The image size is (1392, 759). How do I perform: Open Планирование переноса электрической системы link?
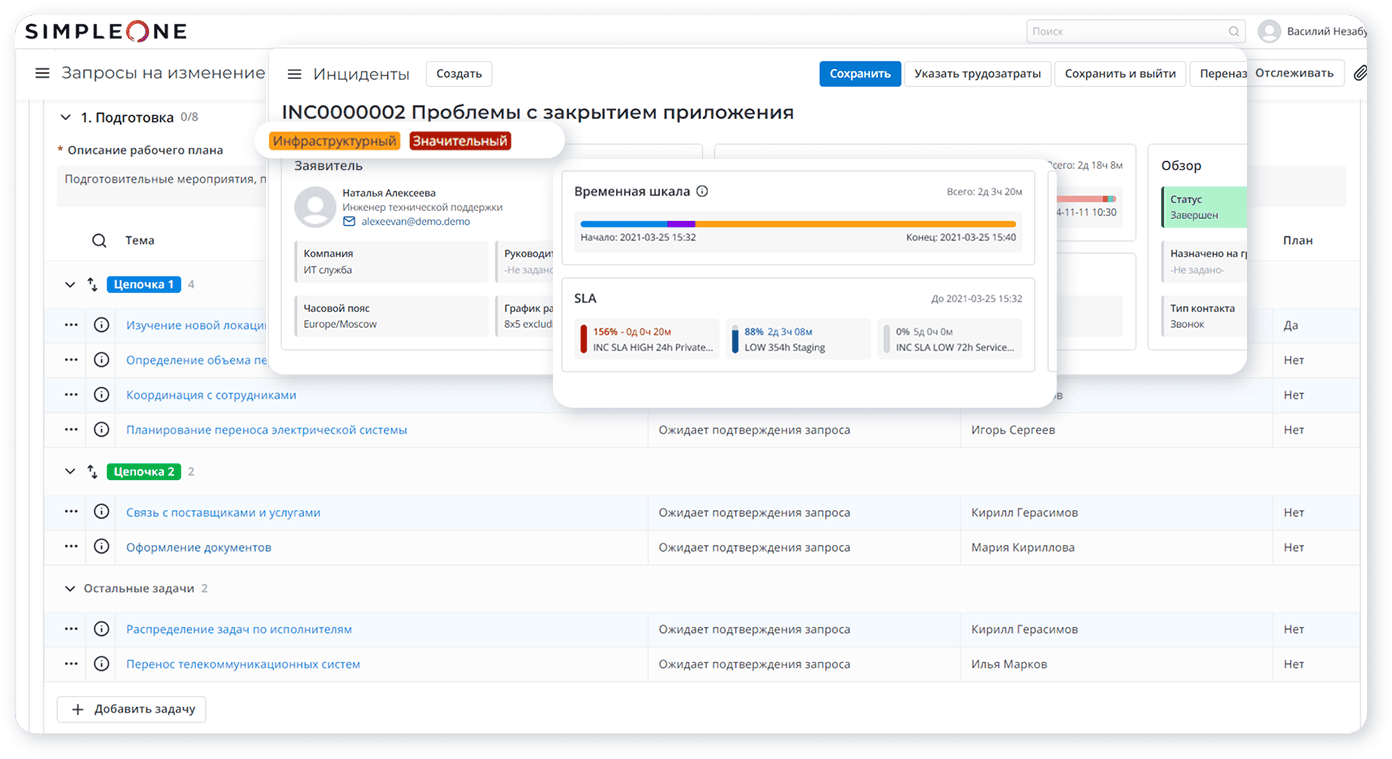266,430
